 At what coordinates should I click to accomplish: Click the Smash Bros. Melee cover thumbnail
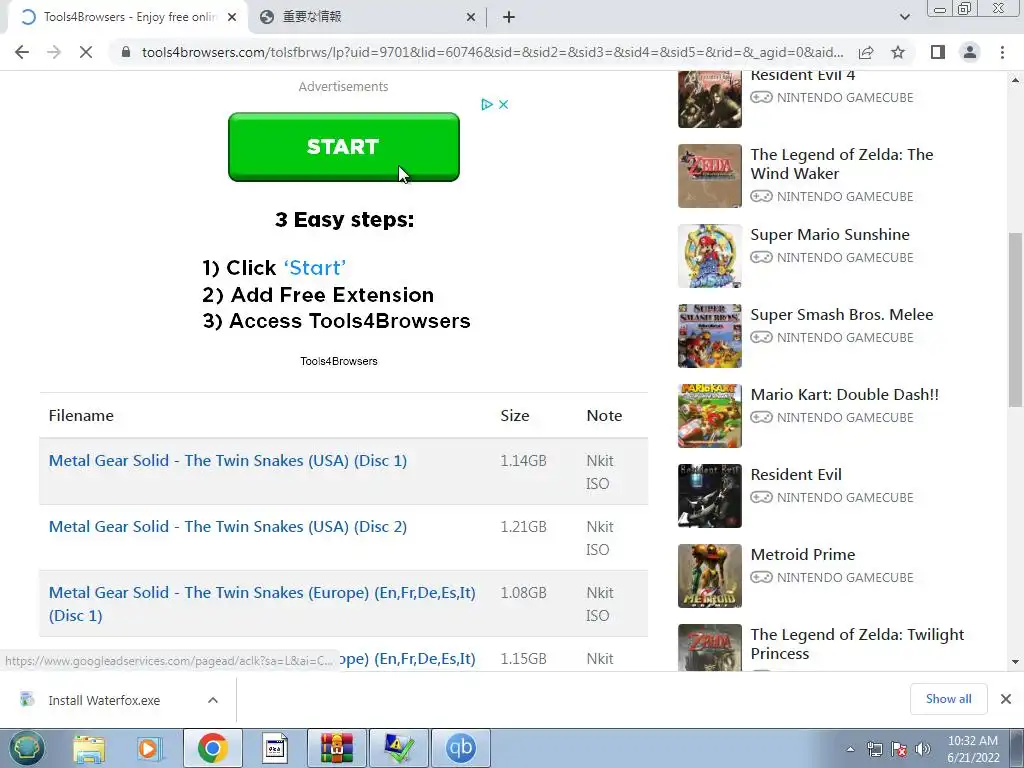[710, 336]
